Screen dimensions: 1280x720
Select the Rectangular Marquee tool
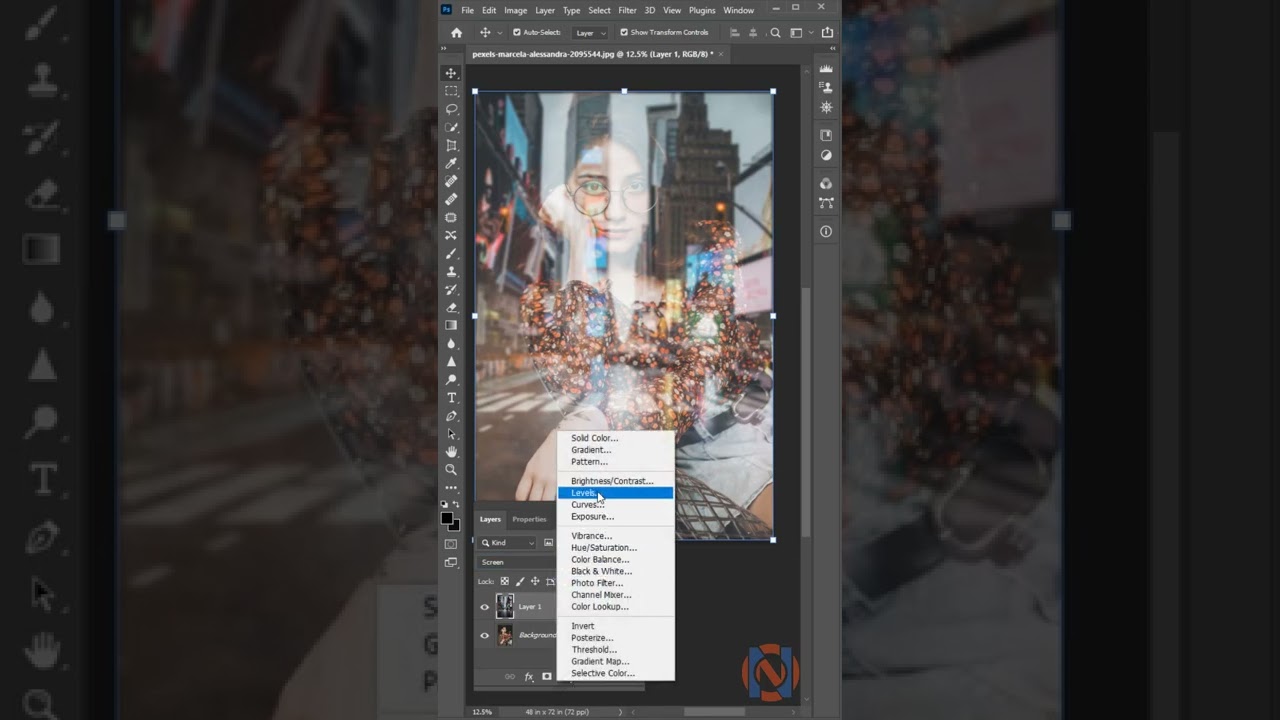[451, 91]
